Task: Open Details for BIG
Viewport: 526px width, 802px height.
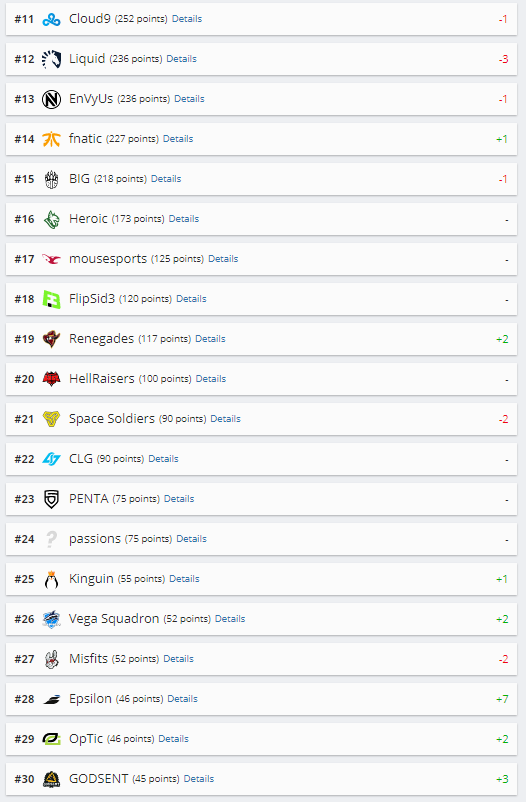Action: click(166, 179)
